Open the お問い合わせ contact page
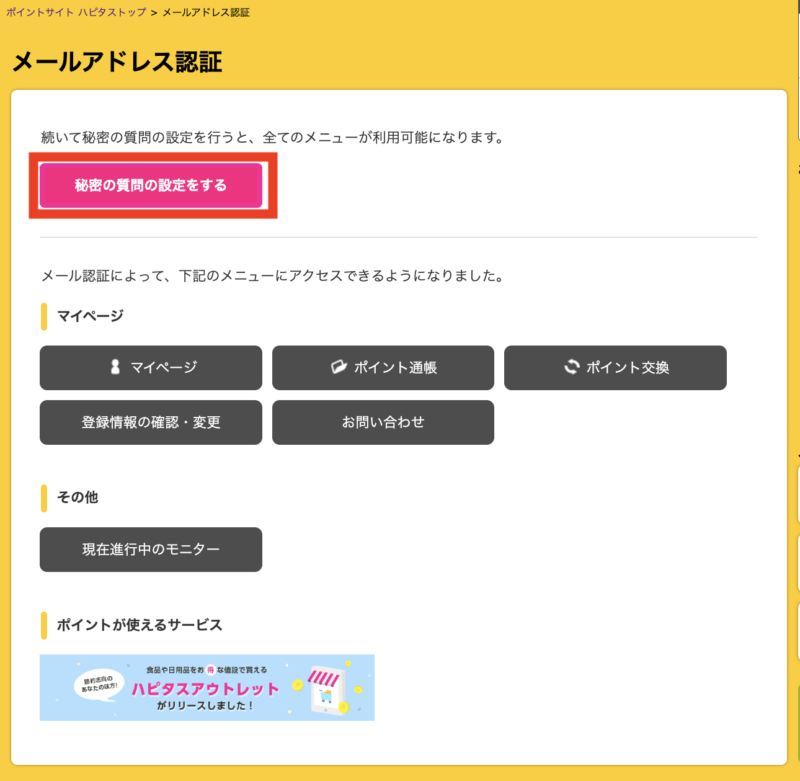The width and height of the screenshot is (800, 781). tap(383, 422)
